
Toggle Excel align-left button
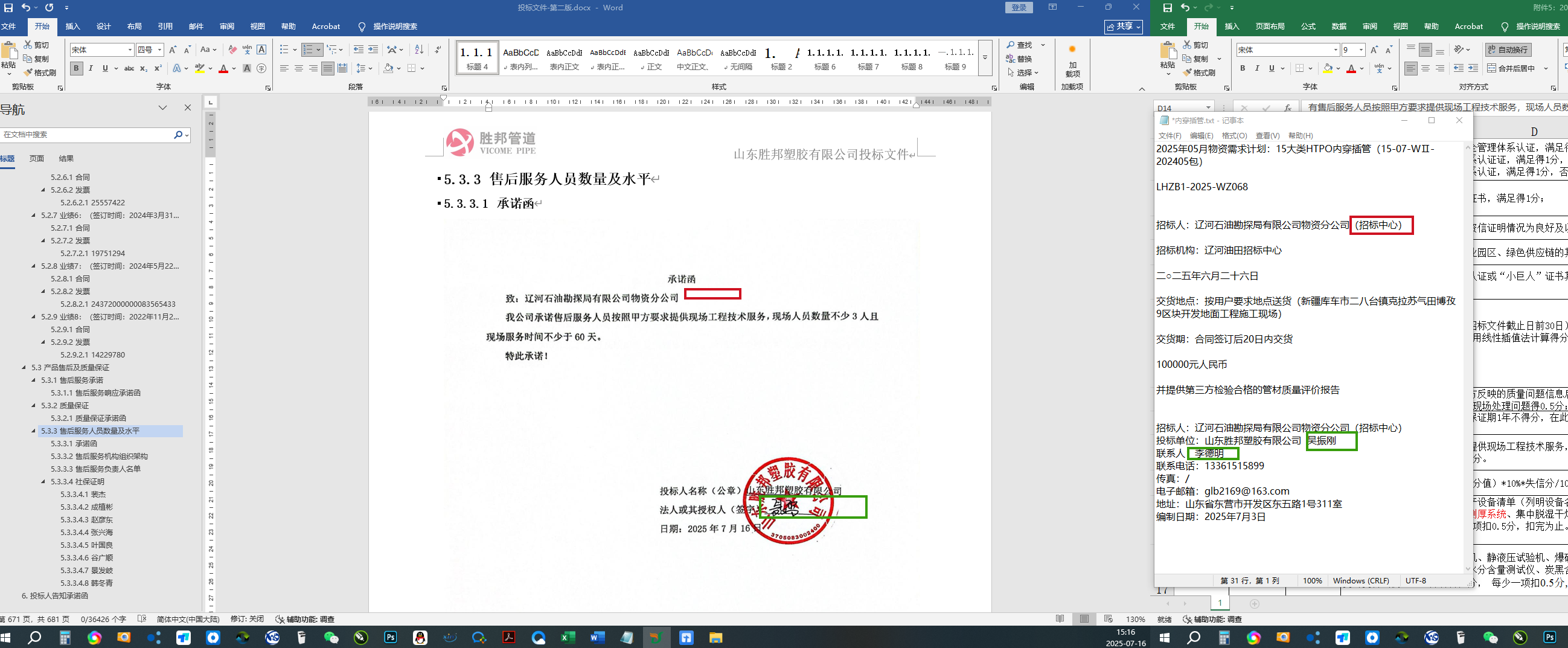click(1411, 68)
